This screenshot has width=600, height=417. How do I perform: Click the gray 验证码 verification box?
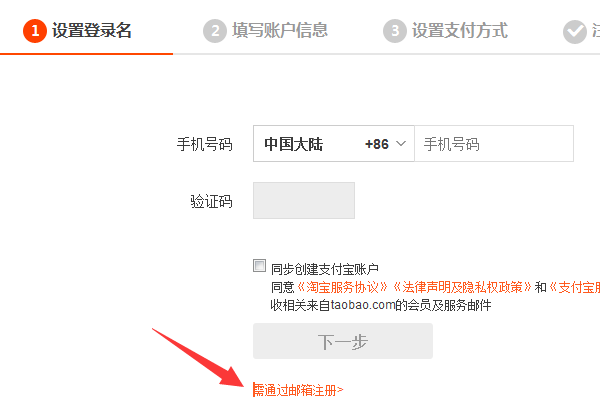click(304, 200)
